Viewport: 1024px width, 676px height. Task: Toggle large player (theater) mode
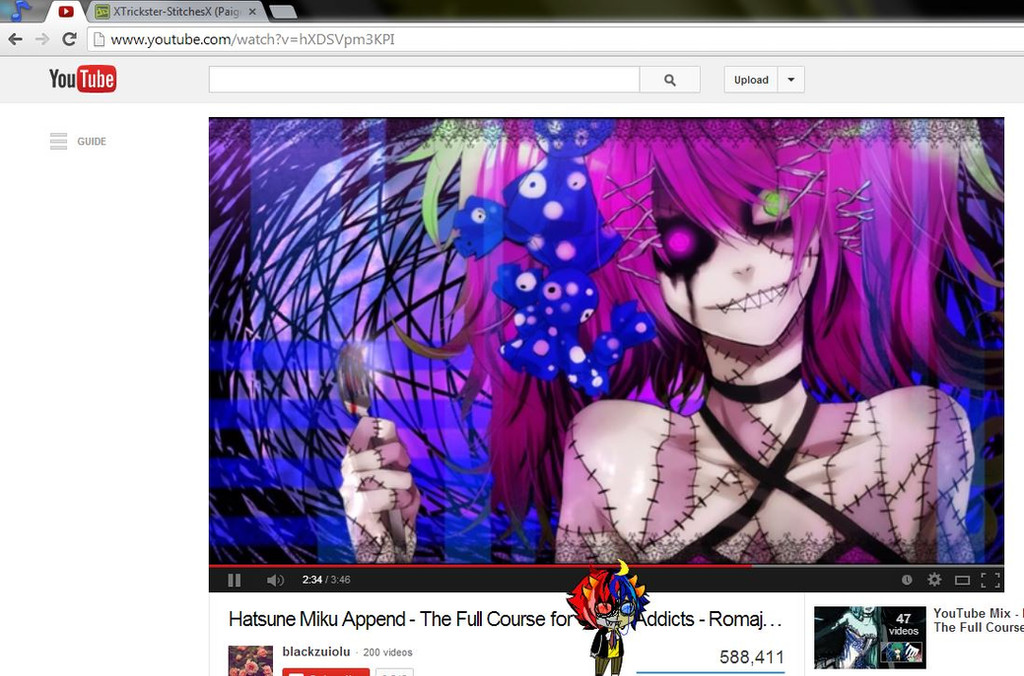point(962,580)
